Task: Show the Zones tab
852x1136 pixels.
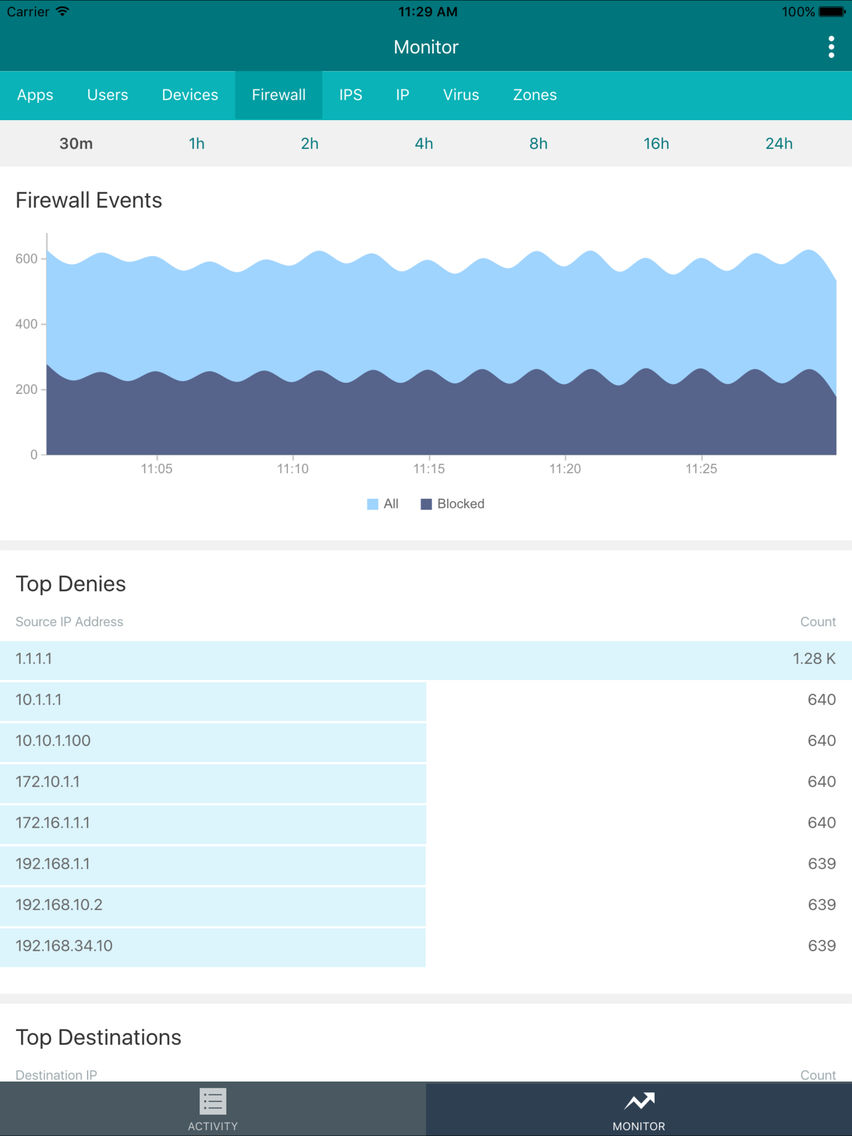Action: [535, 95]
